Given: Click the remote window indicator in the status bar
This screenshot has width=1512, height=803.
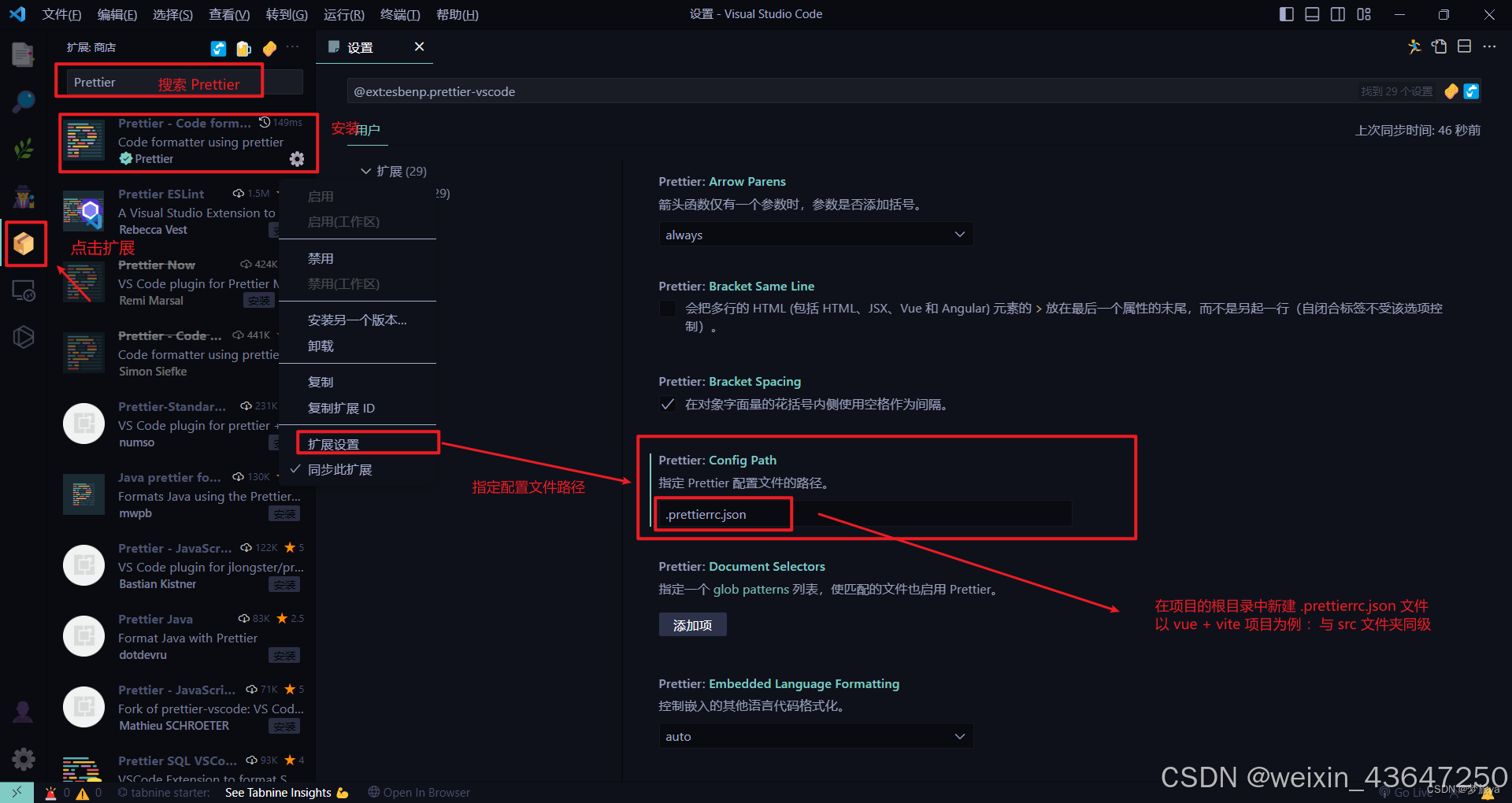Looking at the screenshot, I should point(17,792).
